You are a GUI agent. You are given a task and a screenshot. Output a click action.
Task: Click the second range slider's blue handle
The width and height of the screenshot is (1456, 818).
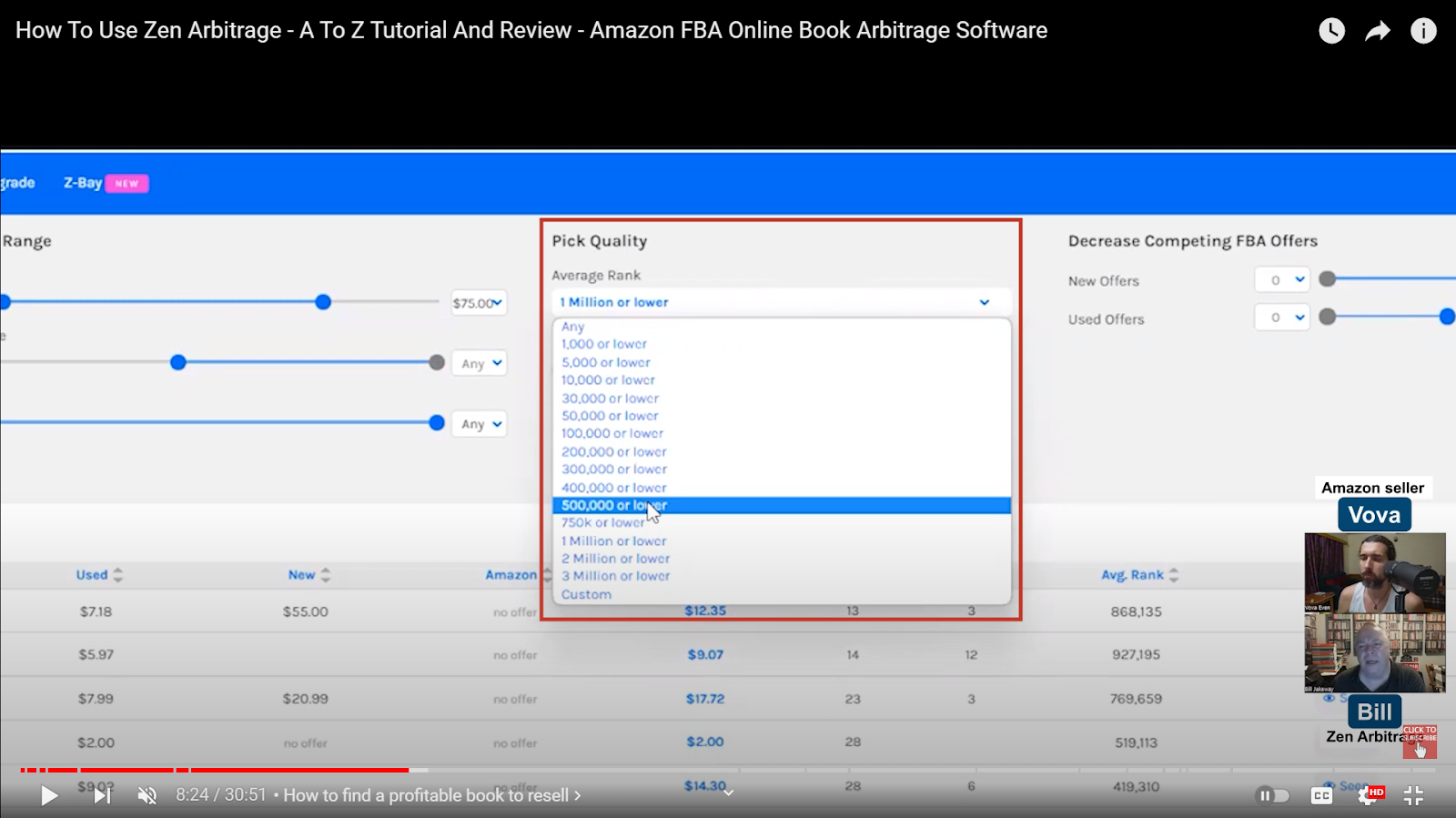(178, 362)
